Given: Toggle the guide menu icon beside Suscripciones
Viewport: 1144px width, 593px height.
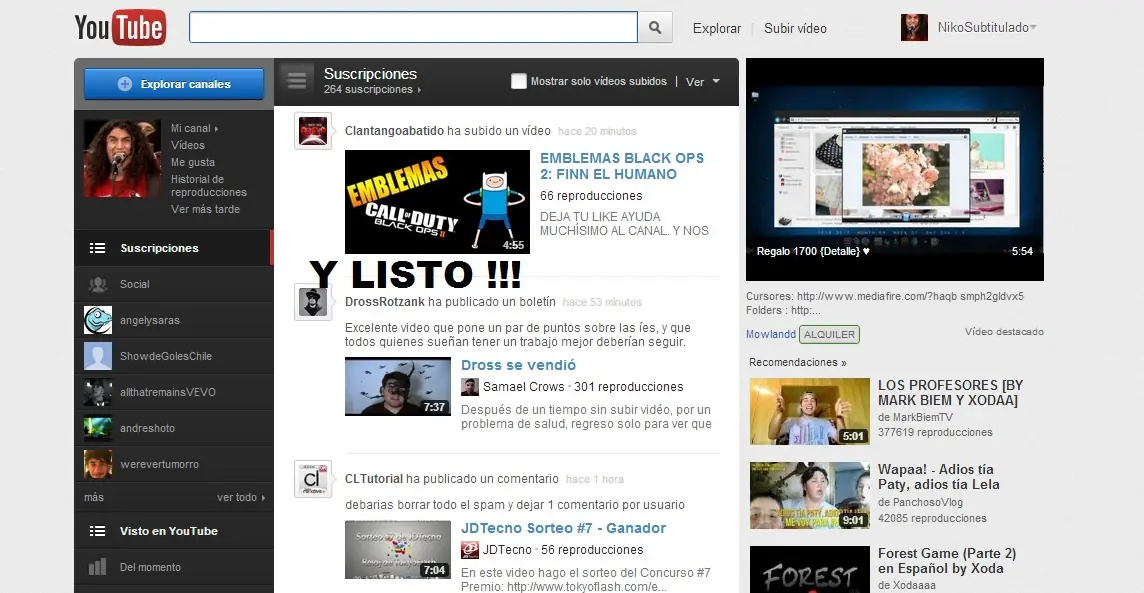Looking at the screenshot, I should click(x=296, y=80).
